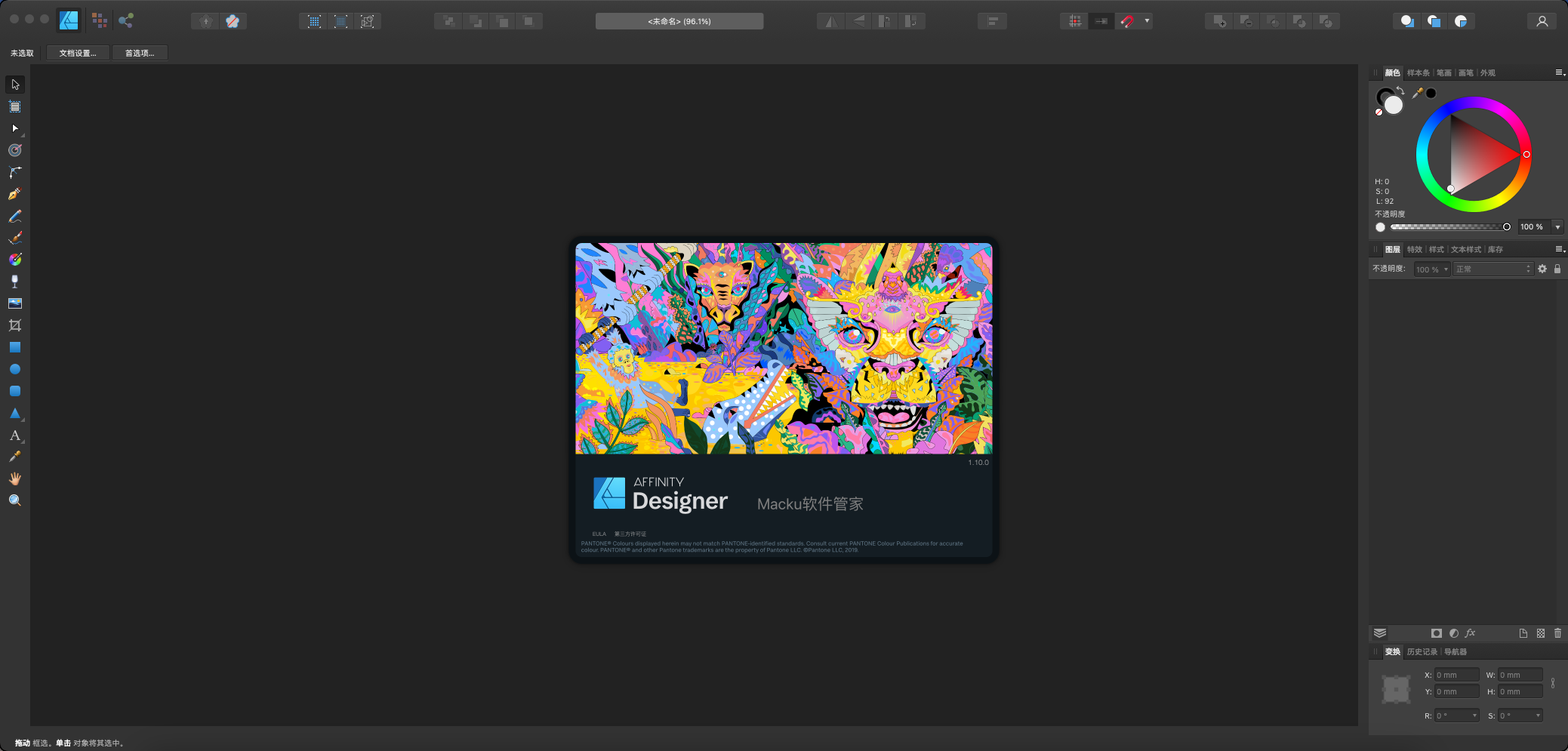Select the Fill gradient color-wheel tool

tap(15, 260)
